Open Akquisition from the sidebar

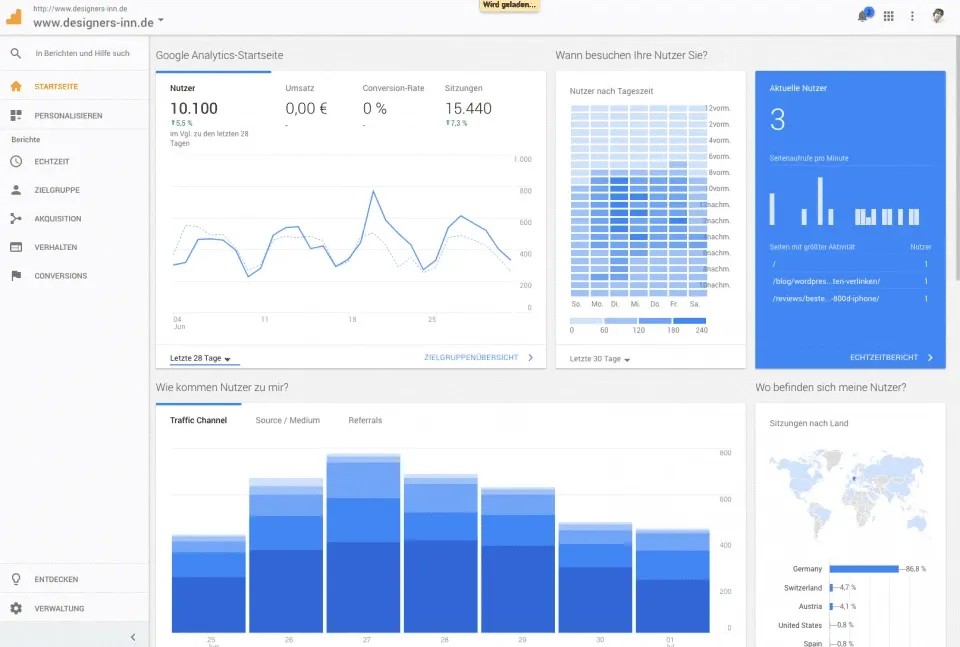(14, 218)
